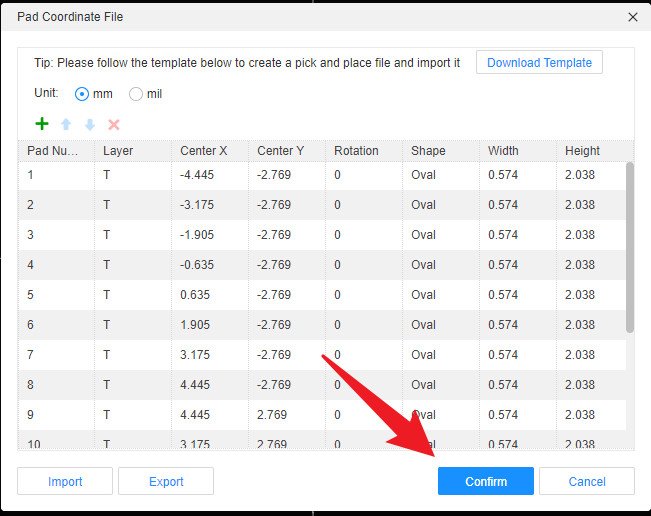Cancel the pad coordinate dialog

pyautogui.click(x=587, y=481)
